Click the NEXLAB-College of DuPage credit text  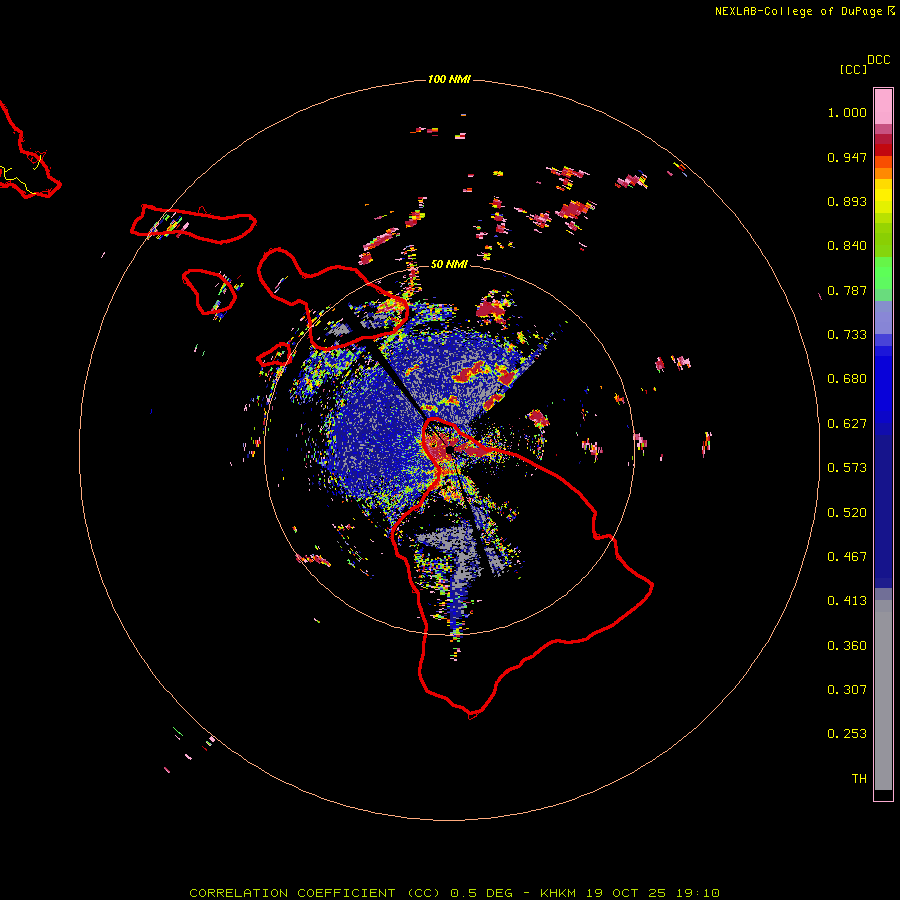[x=804, y=11]
